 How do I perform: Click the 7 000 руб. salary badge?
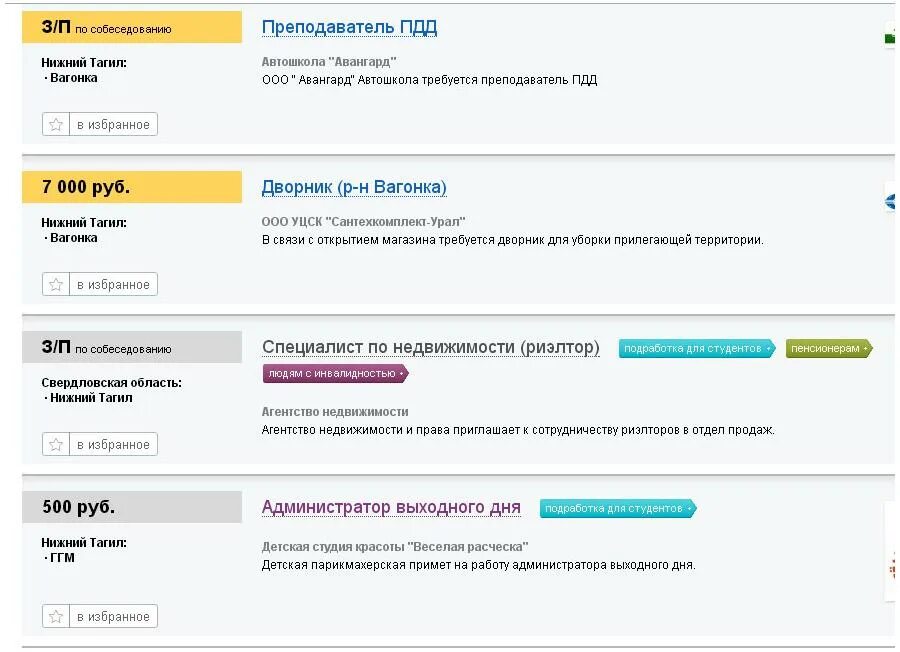[x=132, y=187]
